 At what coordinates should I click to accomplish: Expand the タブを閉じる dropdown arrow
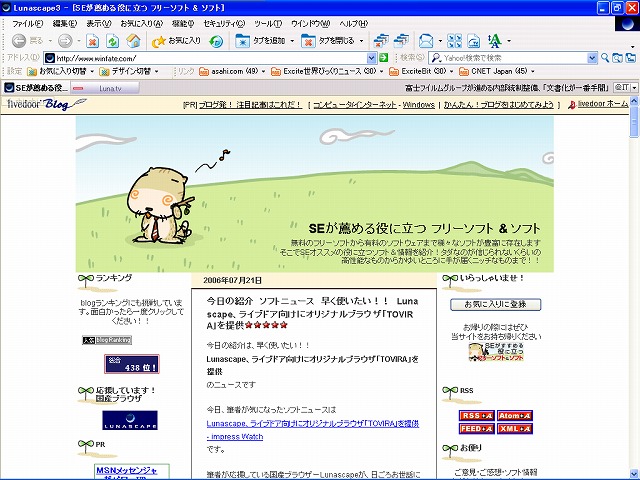pyautogui.click(x=362, y=41)
